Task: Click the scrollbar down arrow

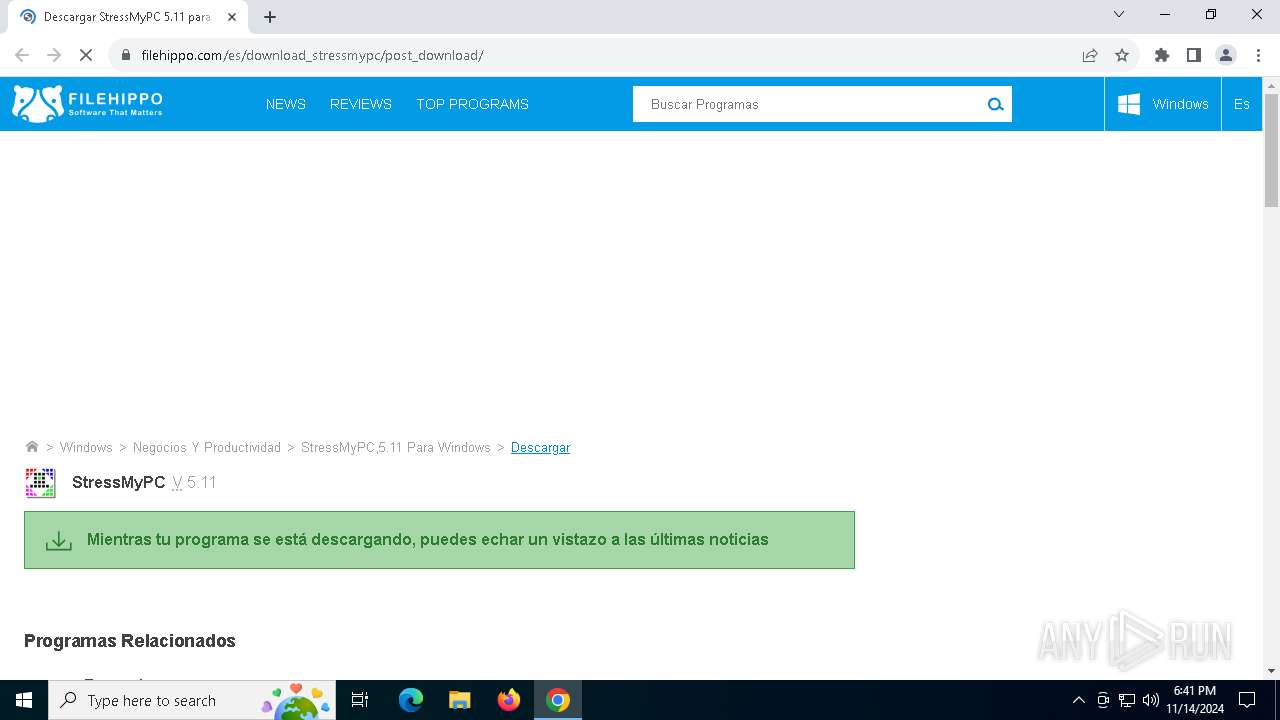Action: [x=1271, y=671]
